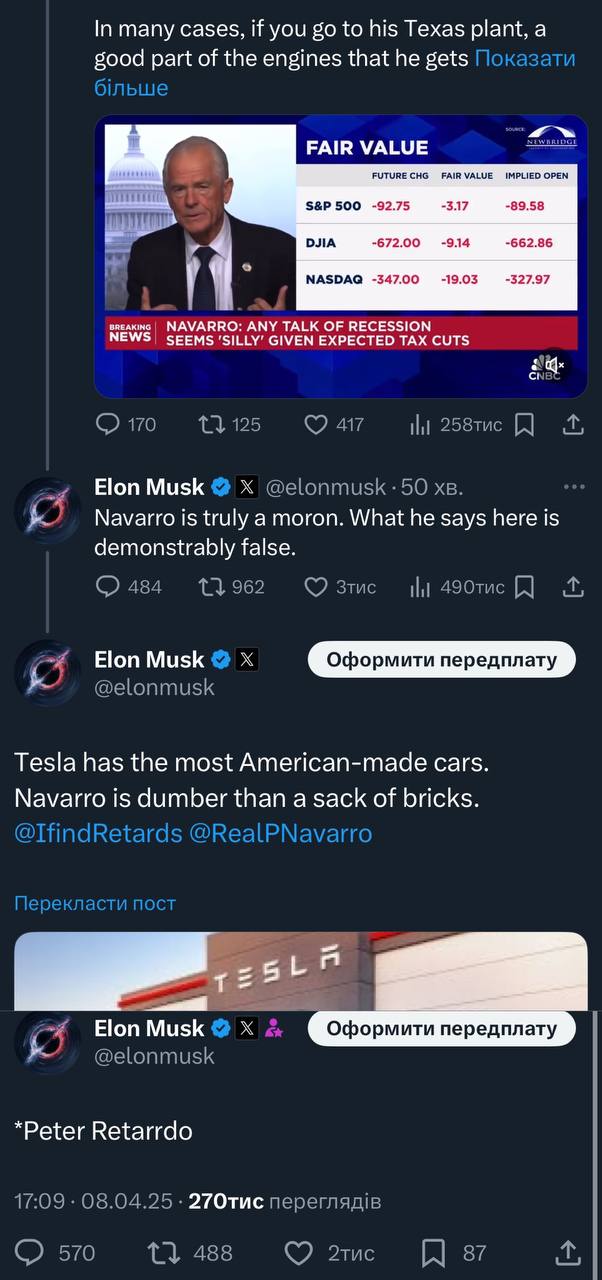Expand text with Показати більше
The width and height of the screenshot is (602, 1280).
tap(524, 59)
